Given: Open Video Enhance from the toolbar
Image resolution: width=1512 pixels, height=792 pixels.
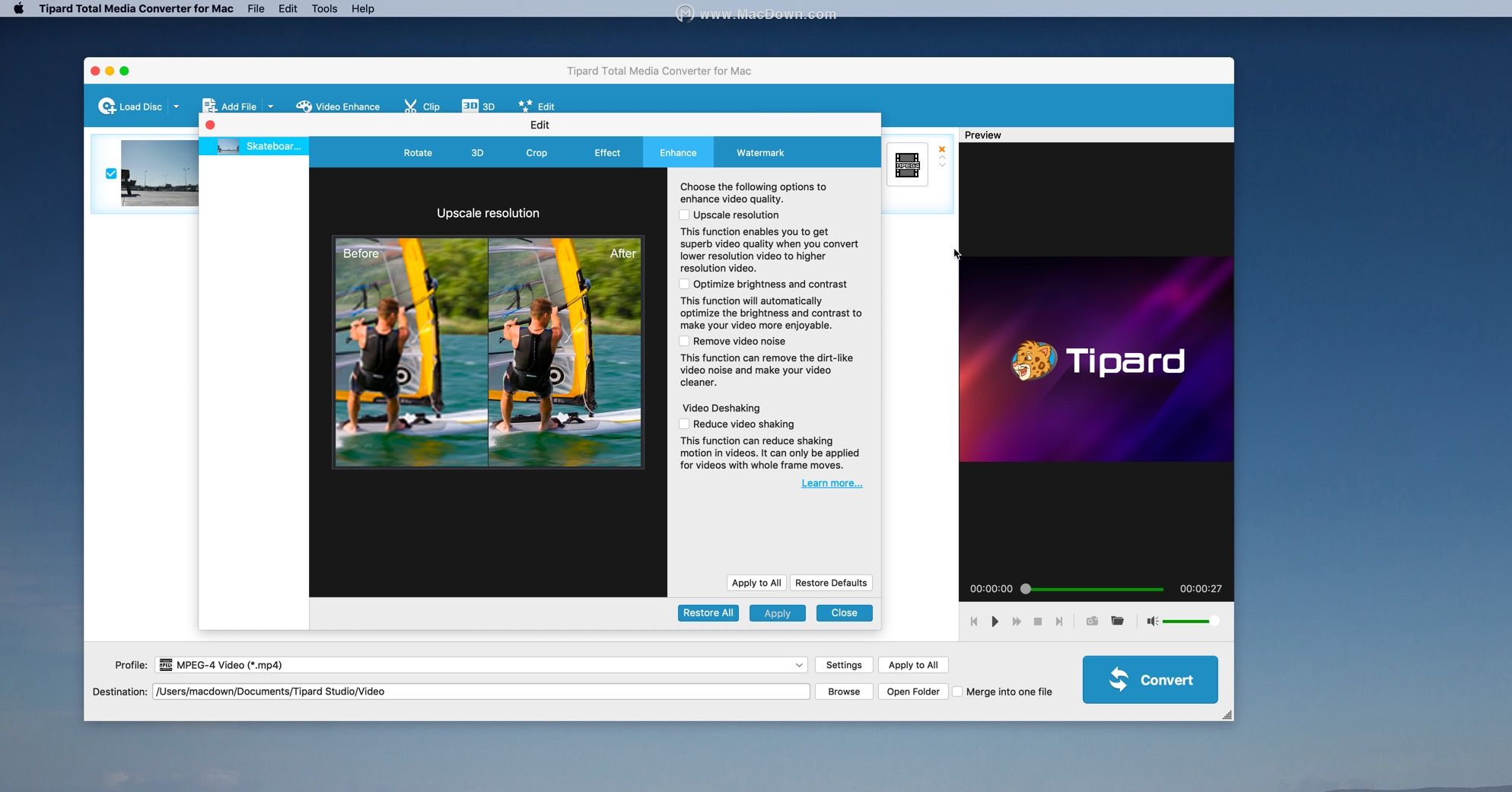Looking at the screenshot, I should pos(304,106).
